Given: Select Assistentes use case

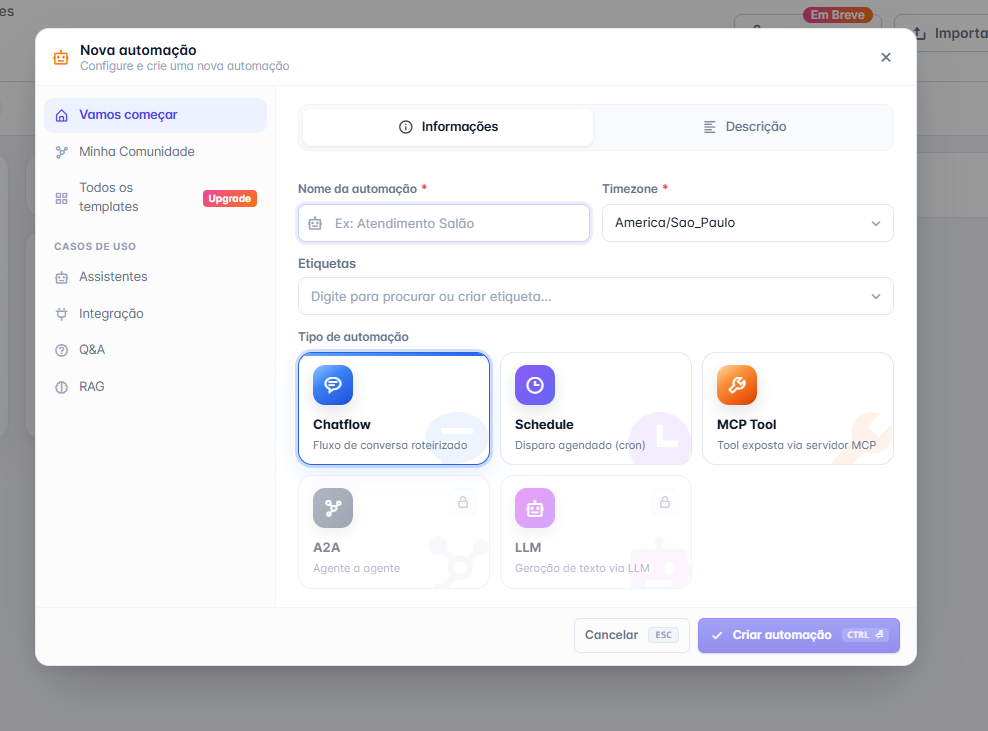Looking at the screenshot, I should 155,277.
